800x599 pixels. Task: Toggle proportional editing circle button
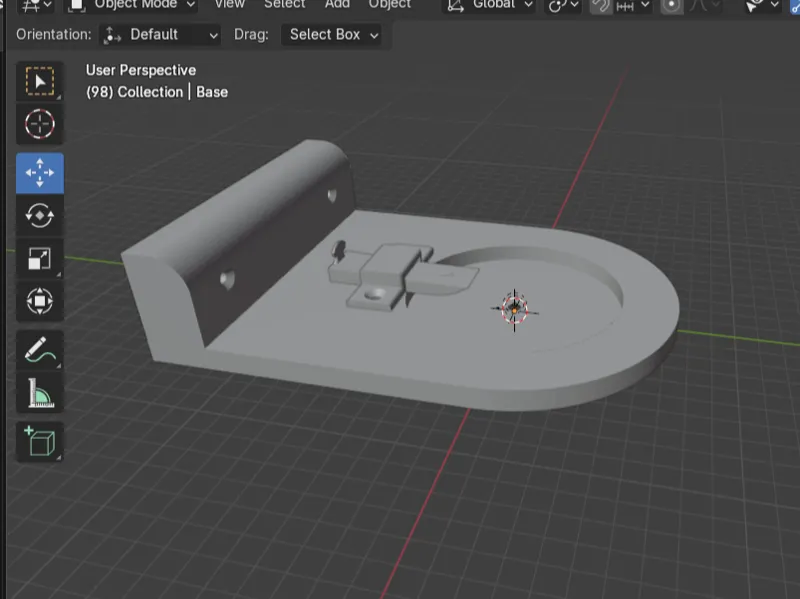671,5
